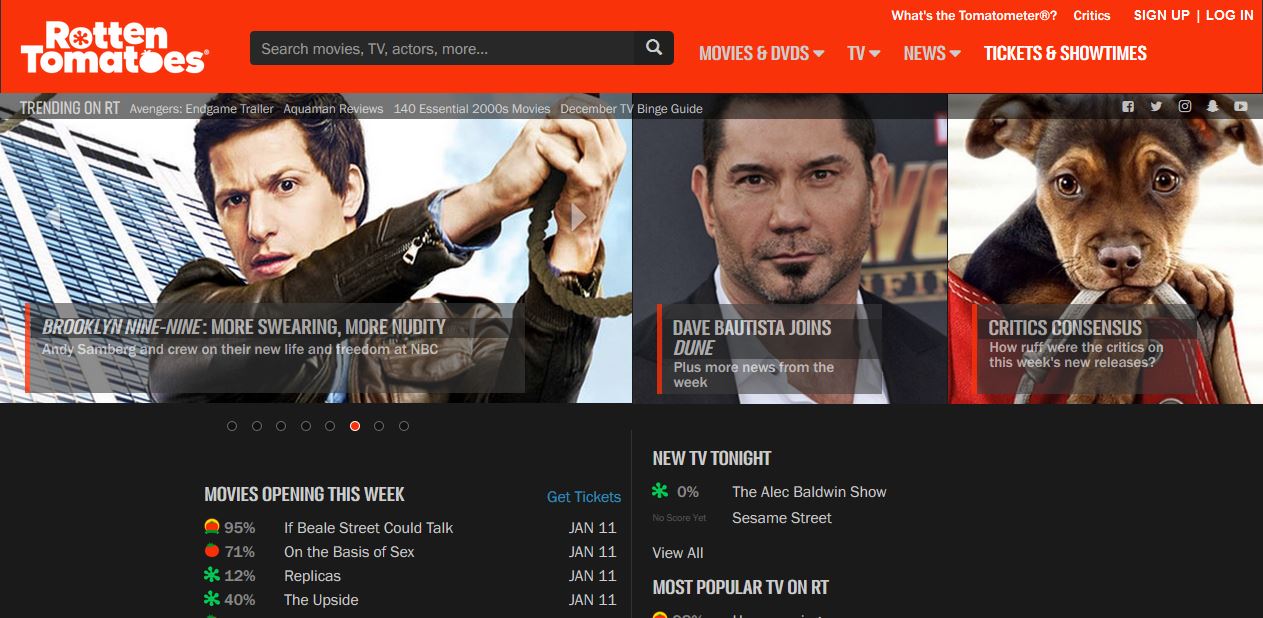Screen dimensions: 1263x618
Task: Select the fourth carousel dot
Action: pyautogui.click(x=306, y=426)
